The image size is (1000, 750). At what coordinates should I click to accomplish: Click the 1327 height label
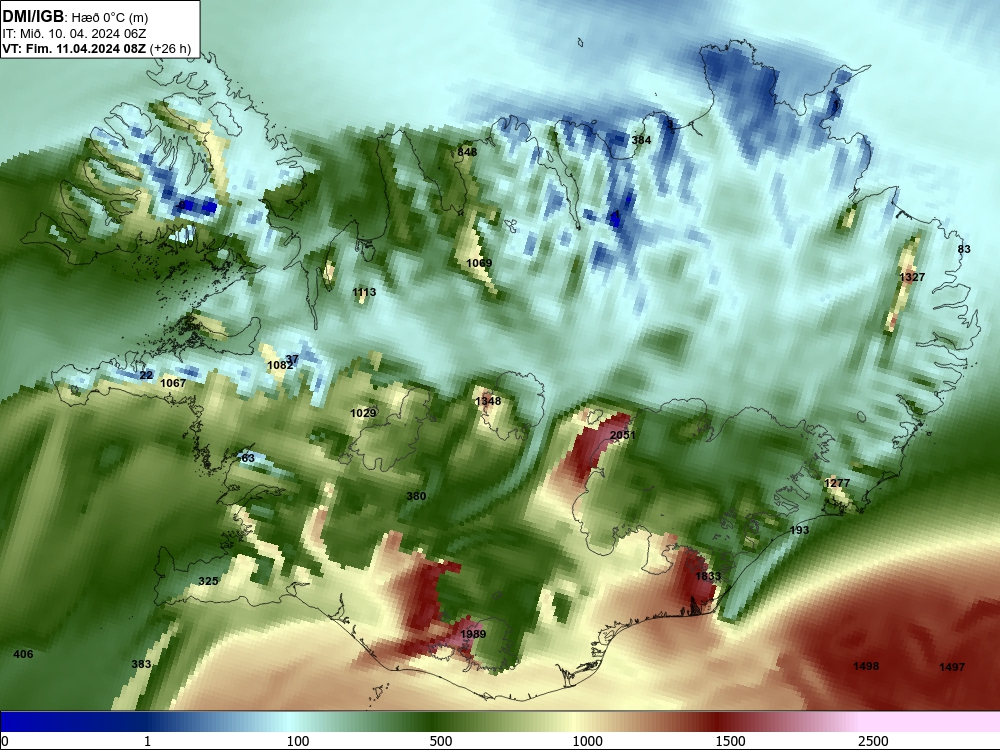click(912, 277)
